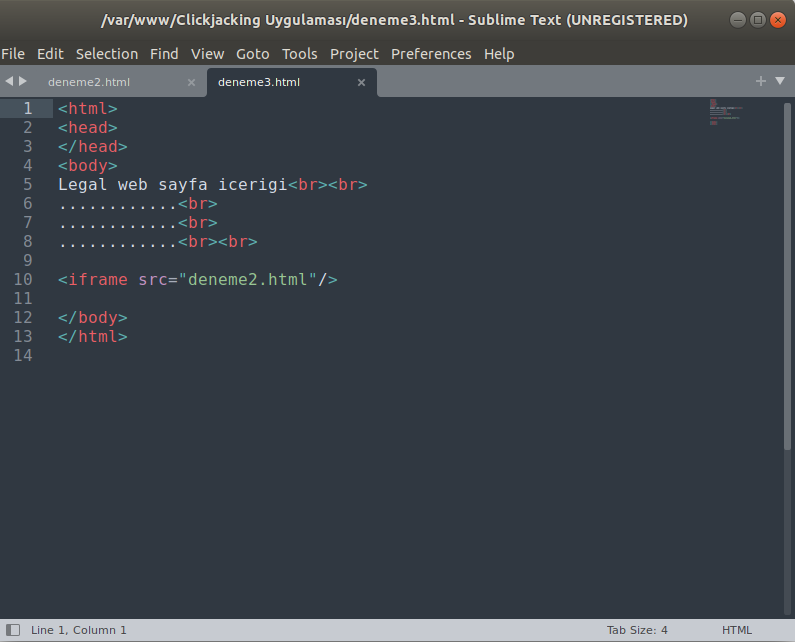Open the Project menu
The image size is (795, 642).
(x=354, y=54)
